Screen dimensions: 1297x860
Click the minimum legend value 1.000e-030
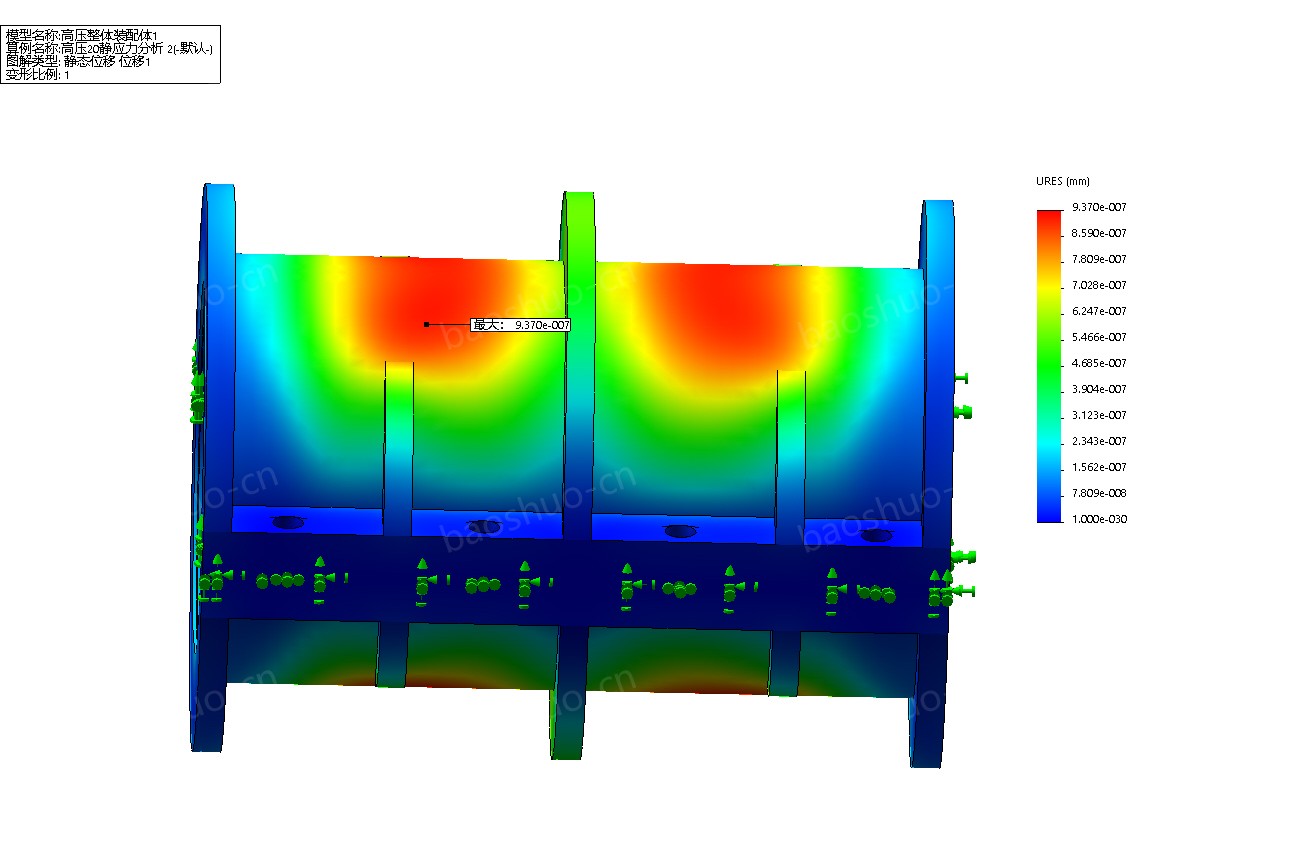[1099, 519]
